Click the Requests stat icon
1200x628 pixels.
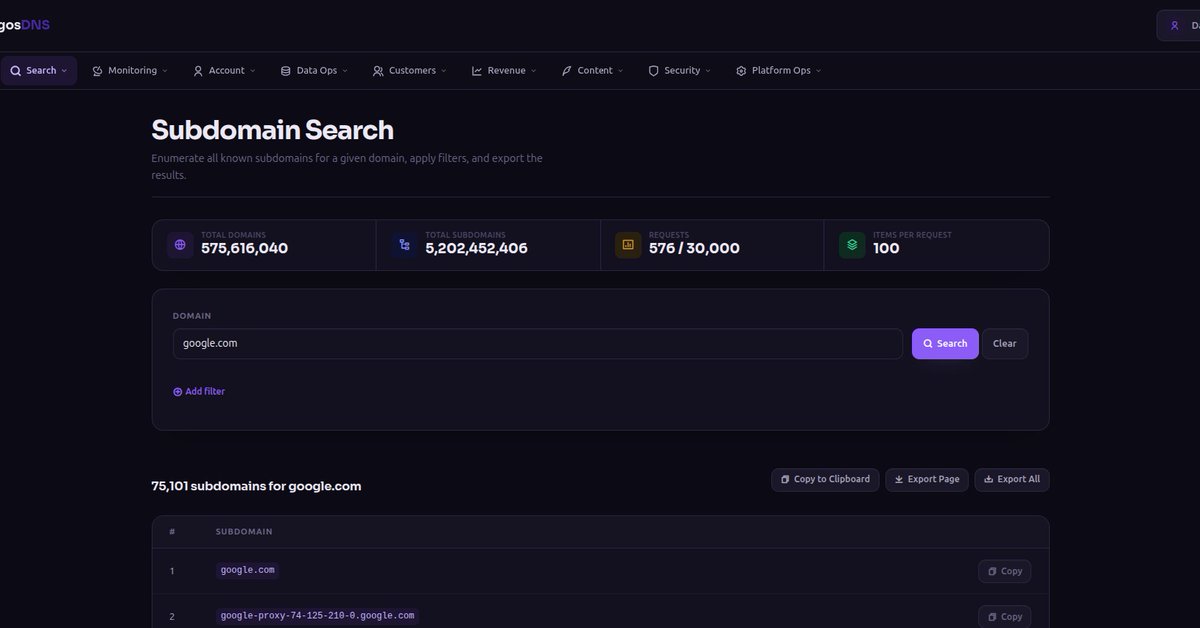(x=628, y=244)
